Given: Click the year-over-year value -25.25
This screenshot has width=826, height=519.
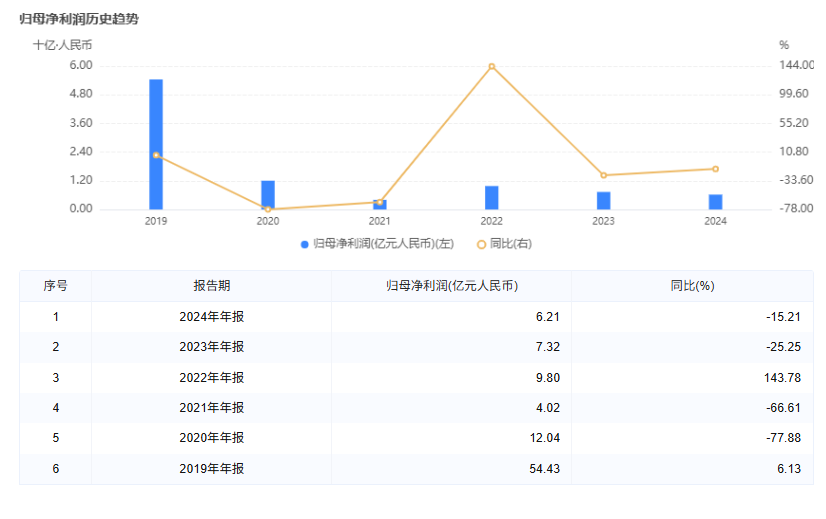Looking at the screenshot, I should (x=783, y=347).
